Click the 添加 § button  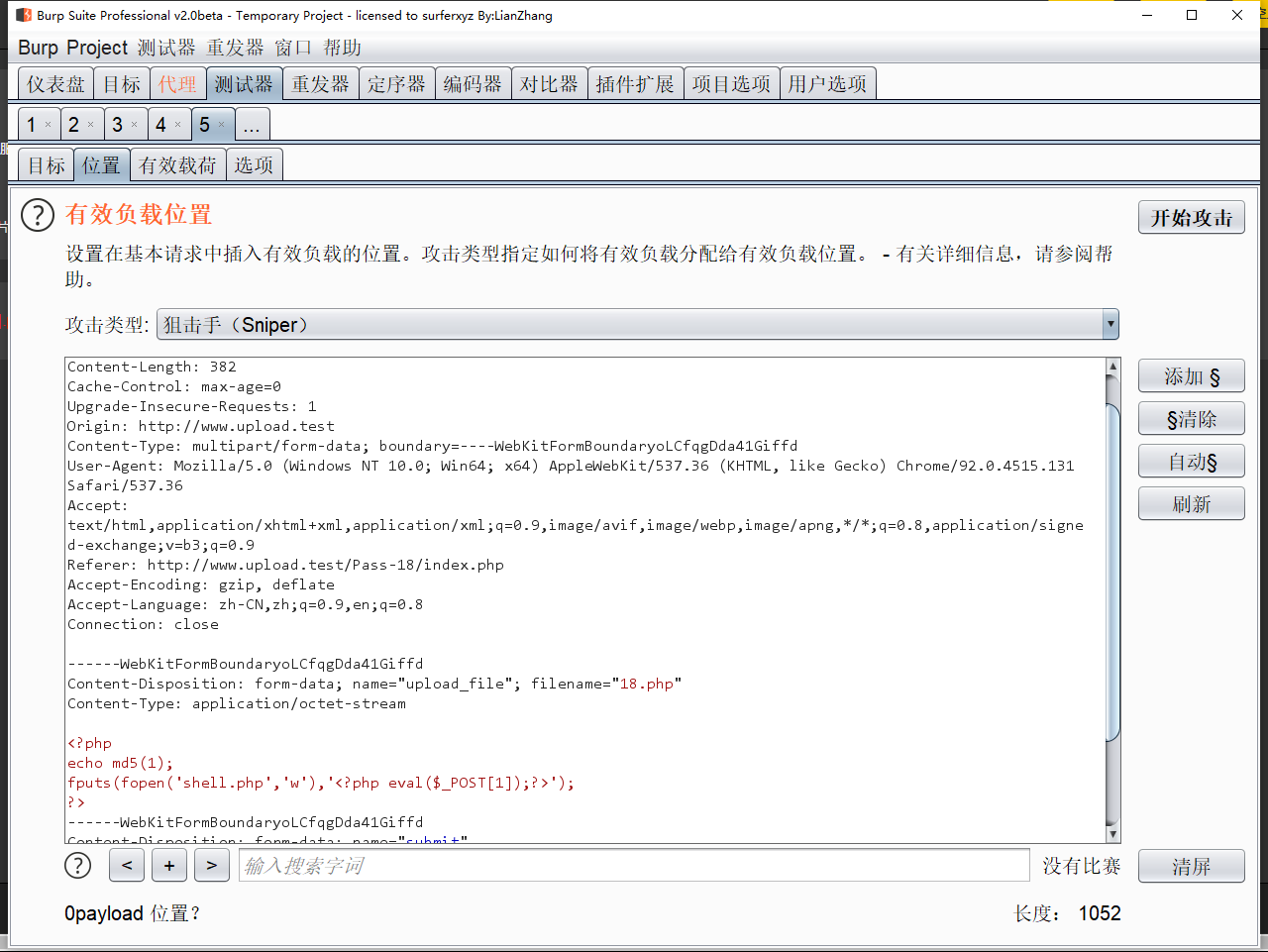pos(1191,376)
